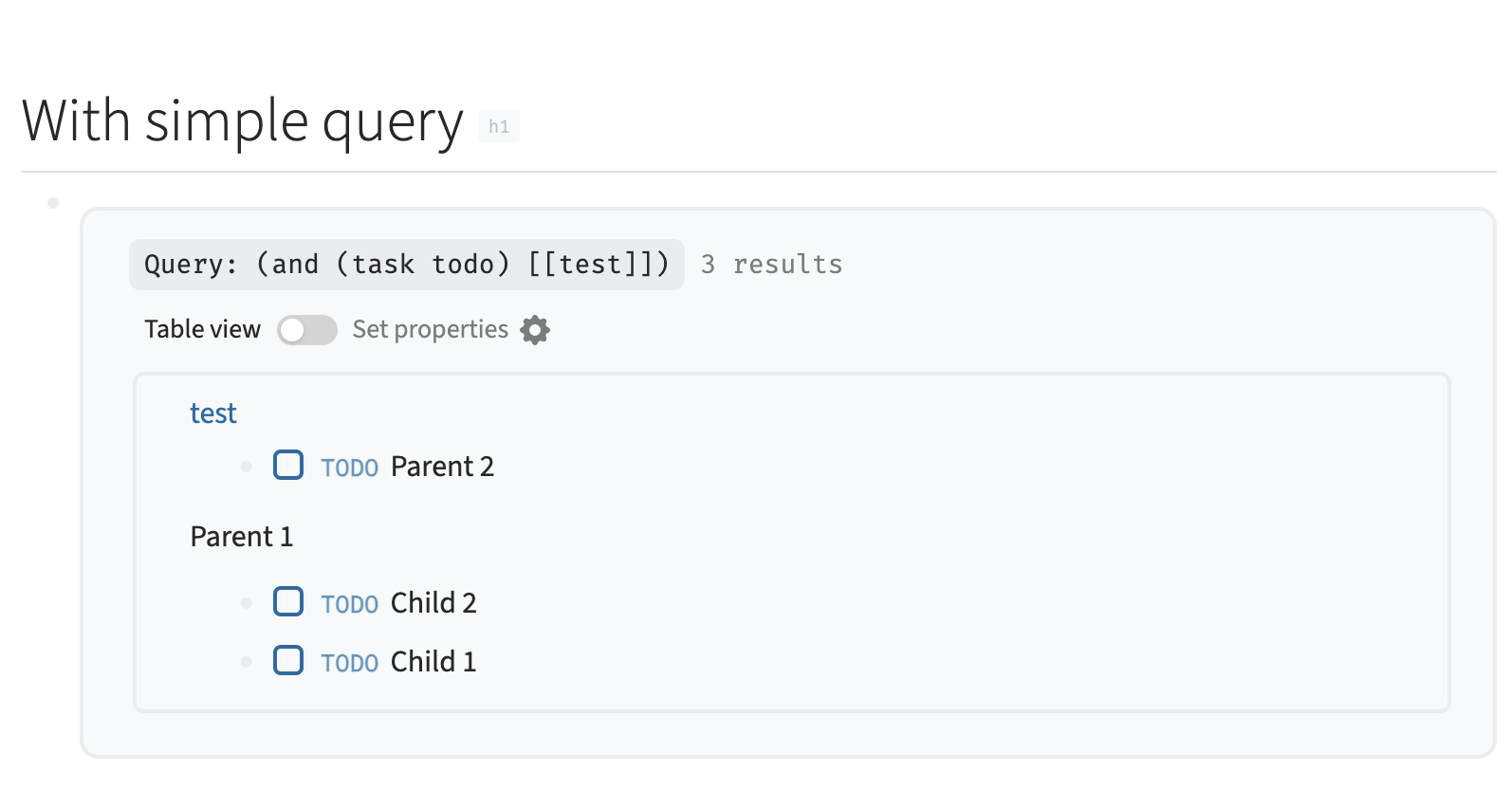Click Set properties next to the toggle
Image resolution: width=1512 pixels, height=808 pixels.
click(x=430, y=329)
